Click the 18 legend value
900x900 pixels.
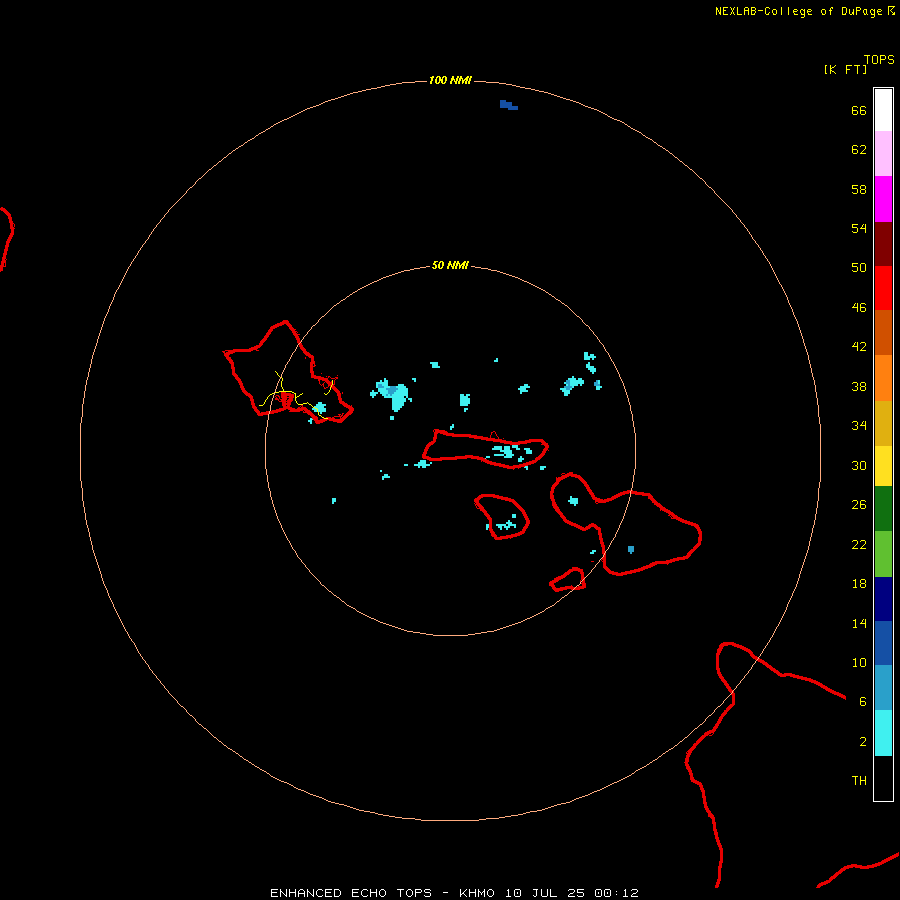point(859,584)
